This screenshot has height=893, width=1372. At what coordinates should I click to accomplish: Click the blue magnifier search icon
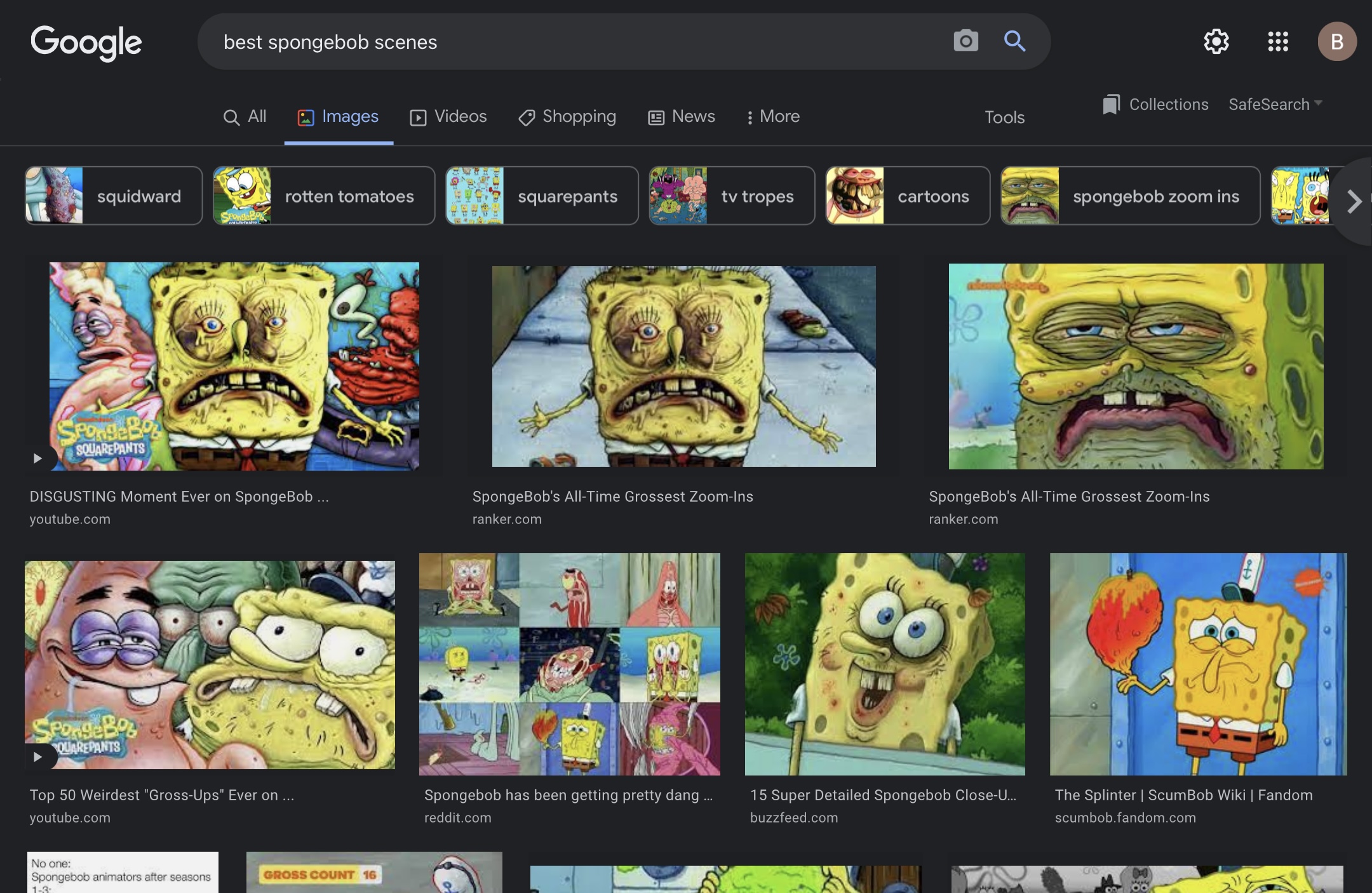(x=1014, y=41)
